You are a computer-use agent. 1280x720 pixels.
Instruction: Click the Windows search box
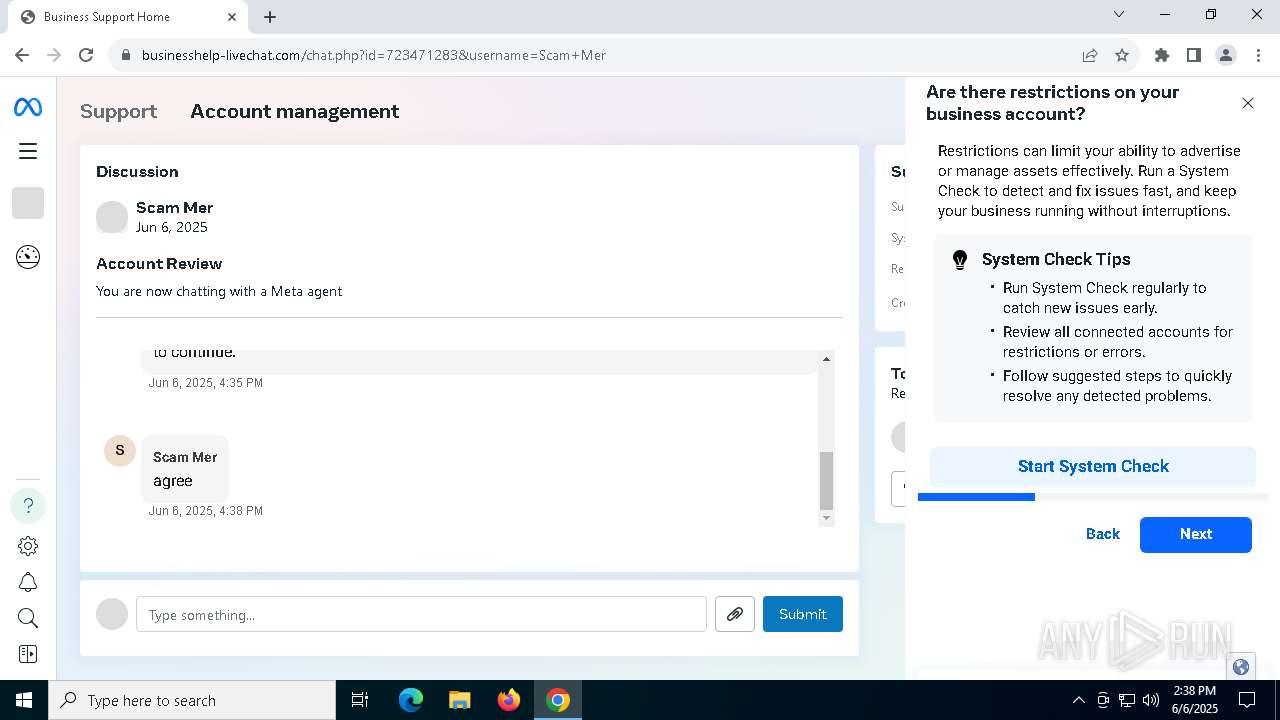(x=192, y=700)
